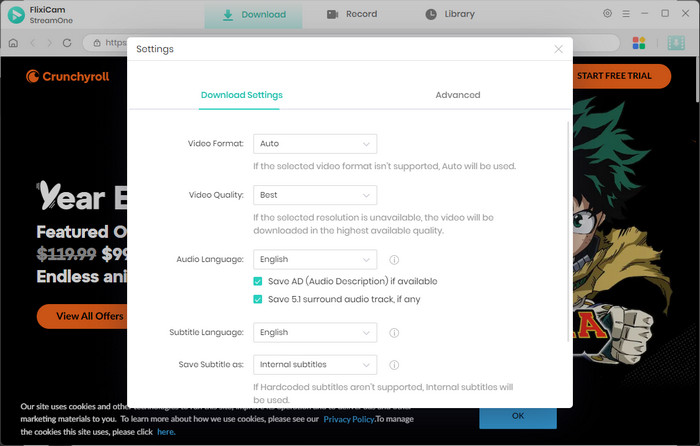Screen dimensions: 700x446
Task: Open the Library tab
Action: coord(450,15)
